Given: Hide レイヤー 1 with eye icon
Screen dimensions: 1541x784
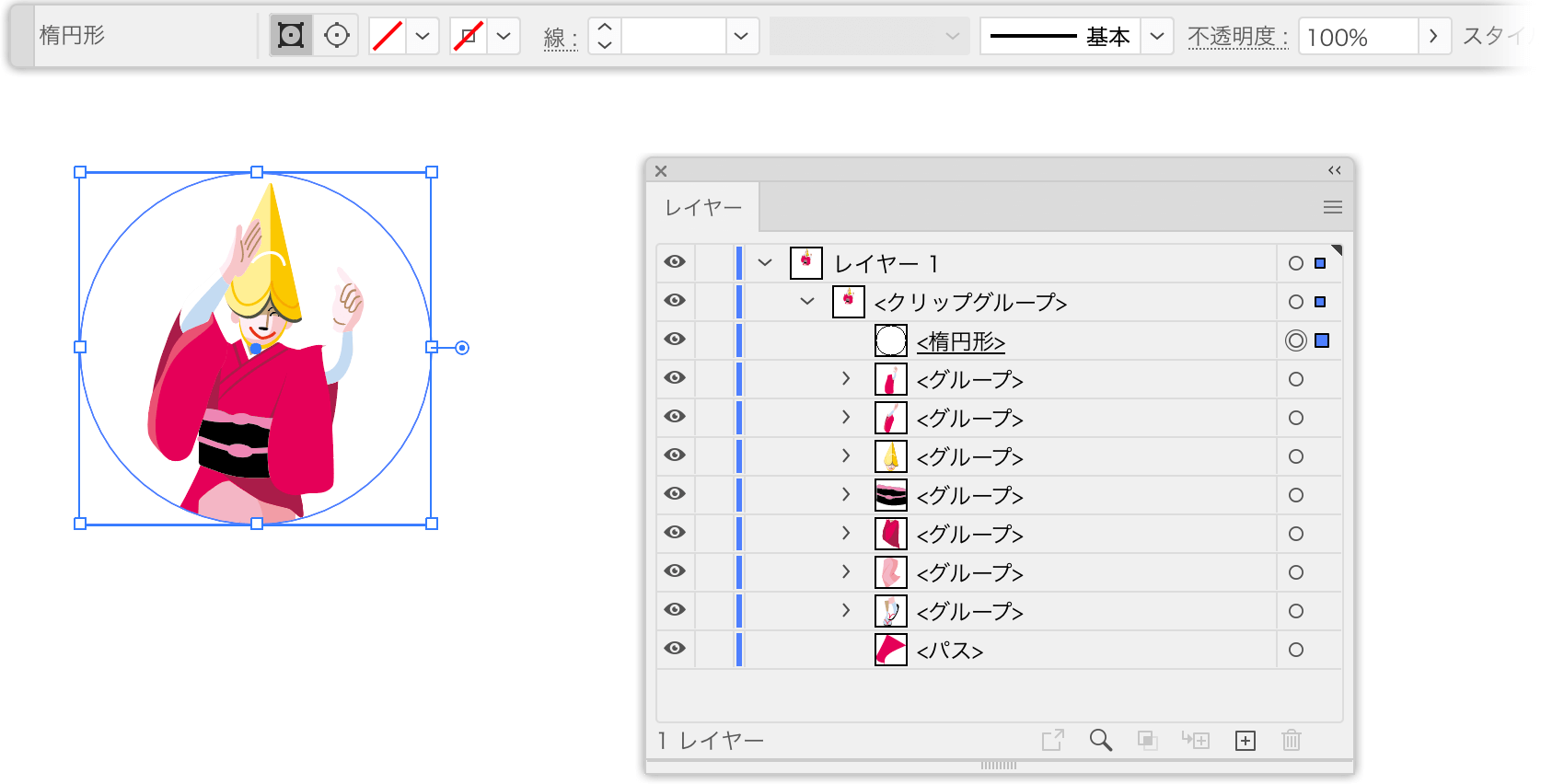Looking at the screenshot, I should pos(675,262).
